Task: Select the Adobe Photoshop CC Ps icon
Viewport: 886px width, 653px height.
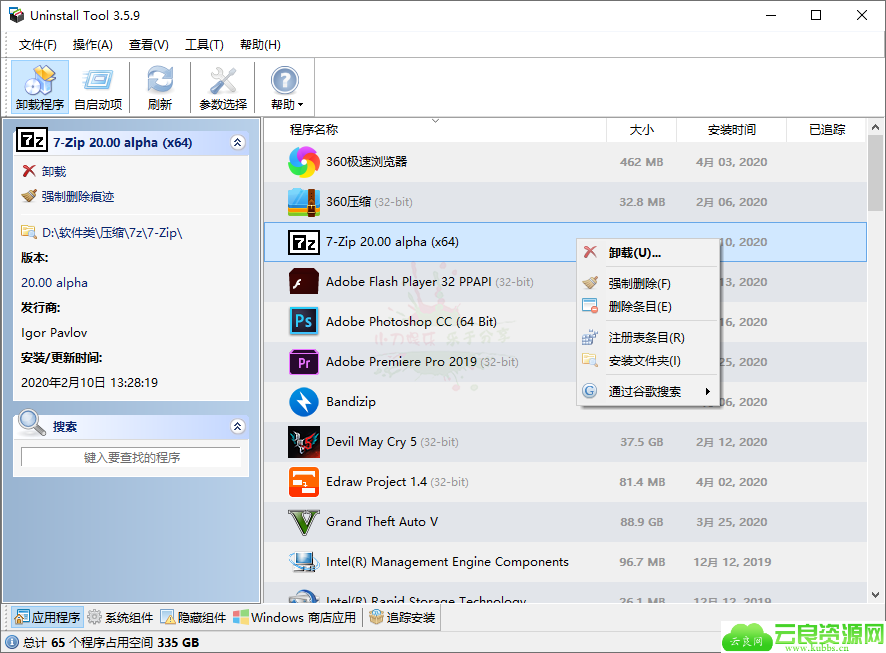Action: pos(304,321)
